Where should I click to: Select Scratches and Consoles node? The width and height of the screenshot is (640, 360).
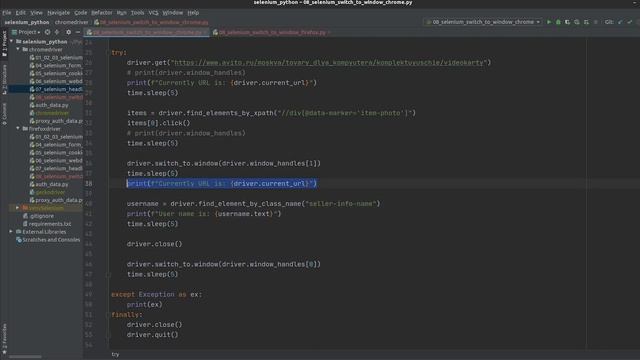click(x=48, y=240)
